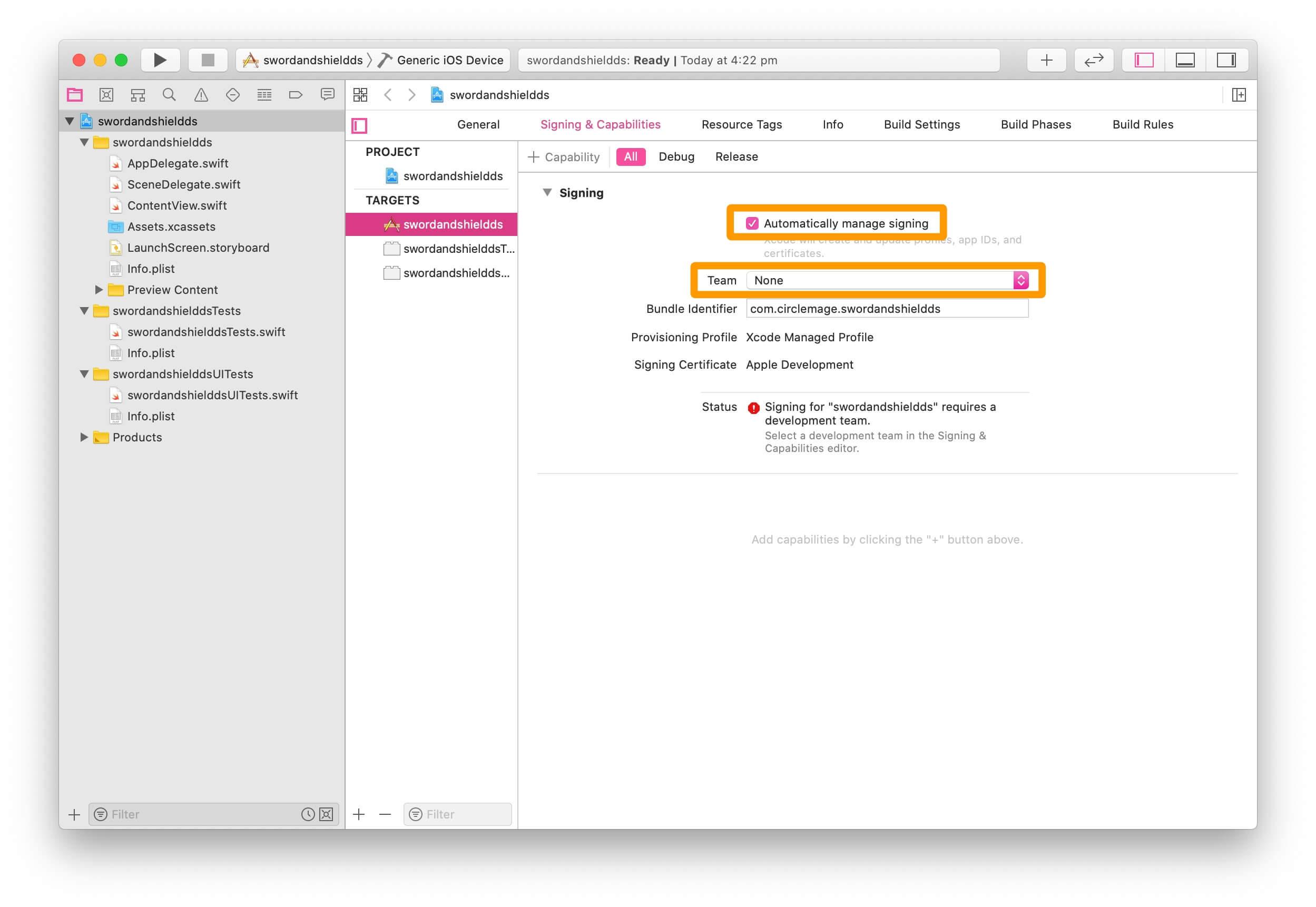Click the Signing & Capabilities tab
1316x907 pixels.
click(600, 124)
